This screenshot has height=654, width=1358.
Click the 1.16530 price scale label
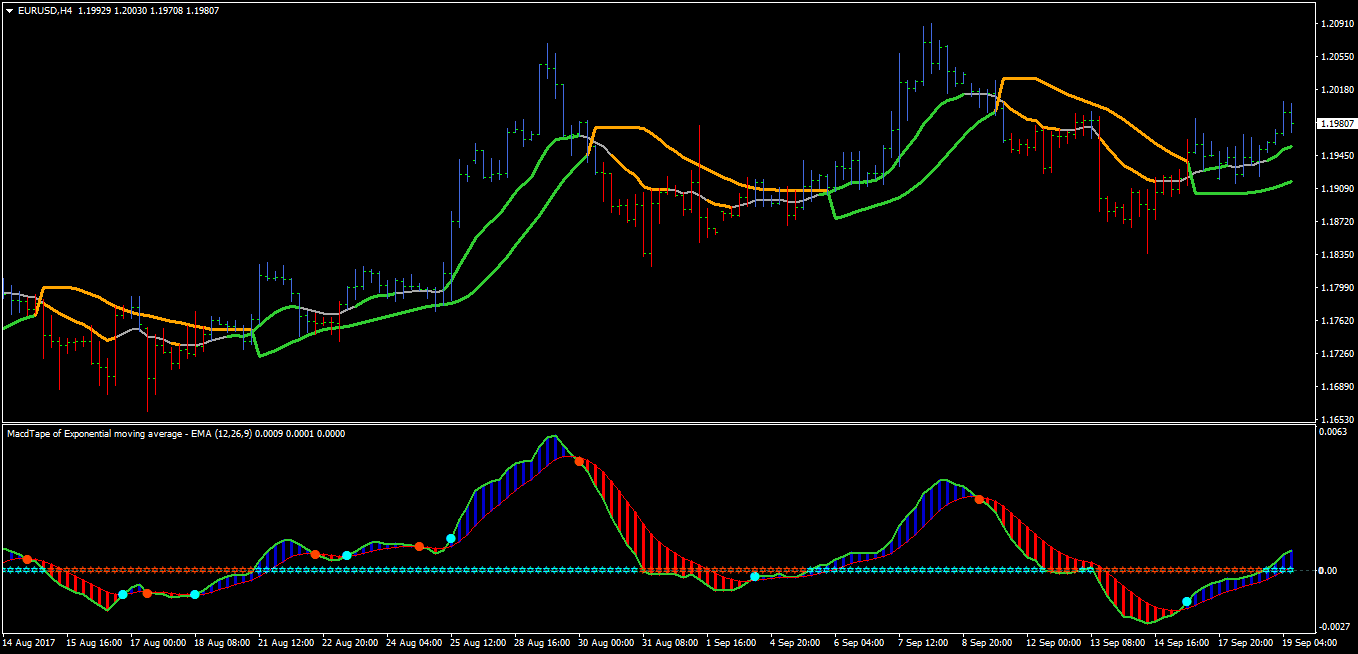[1335, 419]
